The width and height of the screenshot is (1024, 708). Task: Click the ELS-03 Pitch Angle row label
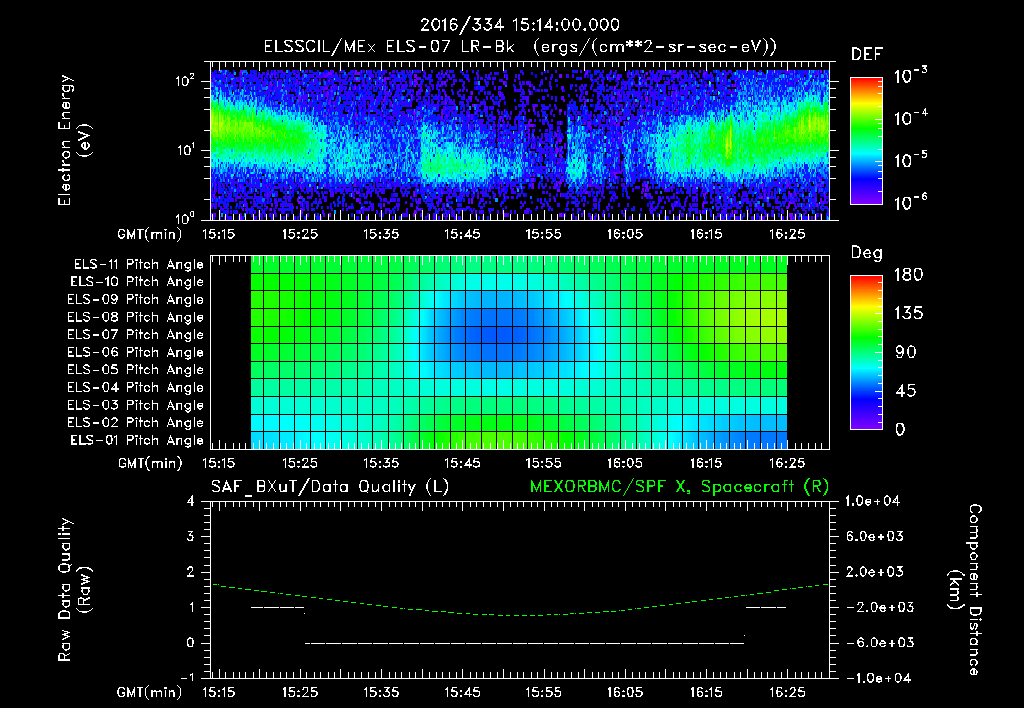tap(135, 405)
